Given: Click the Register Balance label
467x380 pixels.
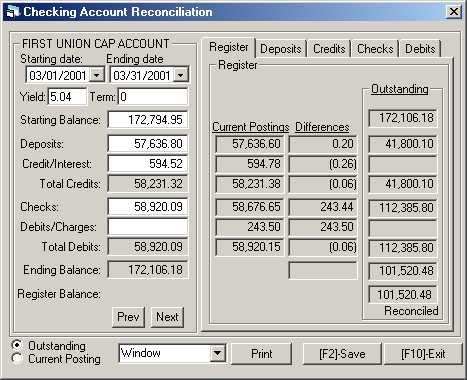Looking at the screenshot, I should point(59,294).
